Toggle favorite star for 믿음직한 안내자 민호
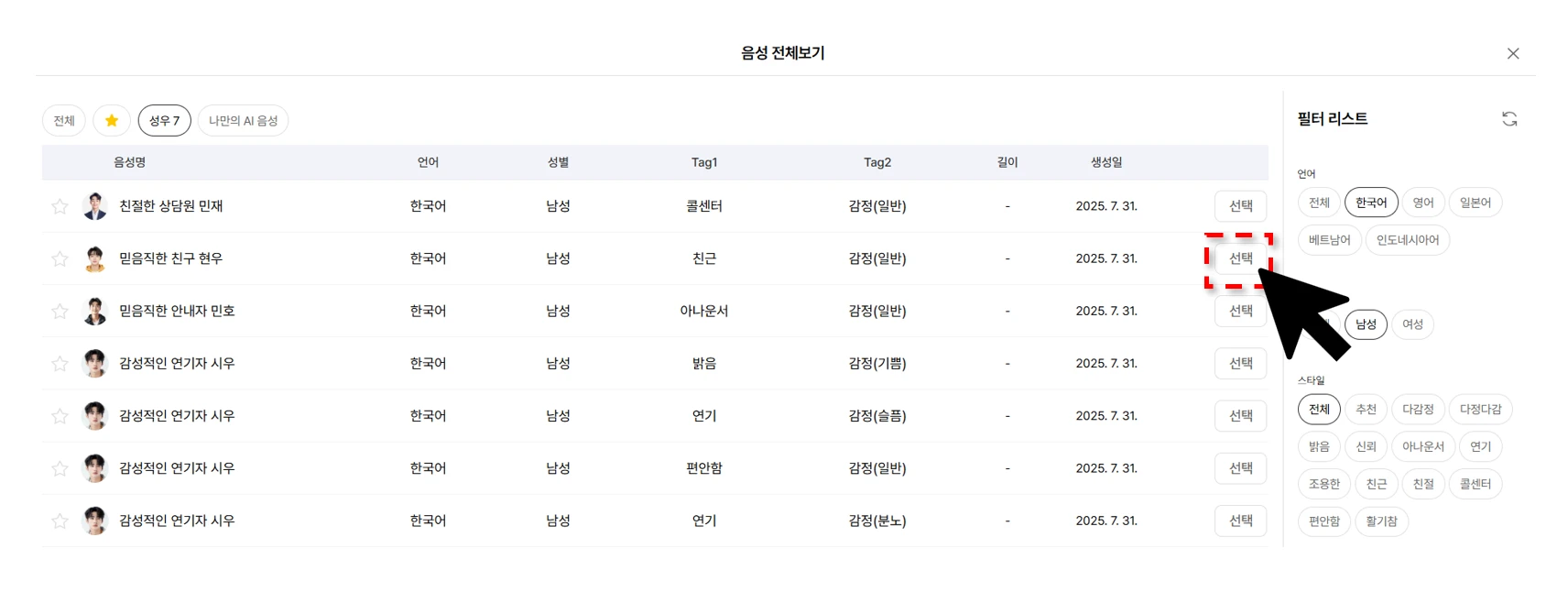This screenshot has height=603, width=1568. [60, 312]
